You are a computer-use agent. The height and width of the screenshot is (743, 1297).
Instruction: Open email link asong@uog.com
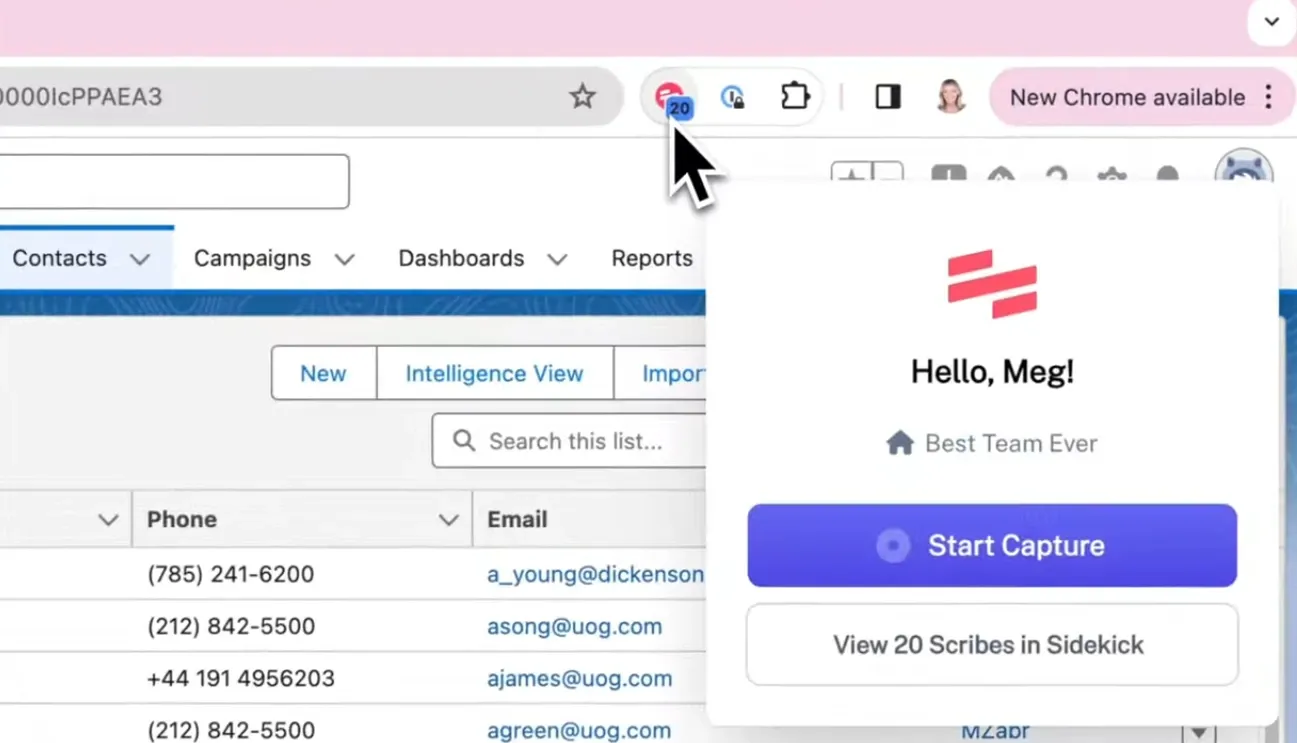point(574,626)
